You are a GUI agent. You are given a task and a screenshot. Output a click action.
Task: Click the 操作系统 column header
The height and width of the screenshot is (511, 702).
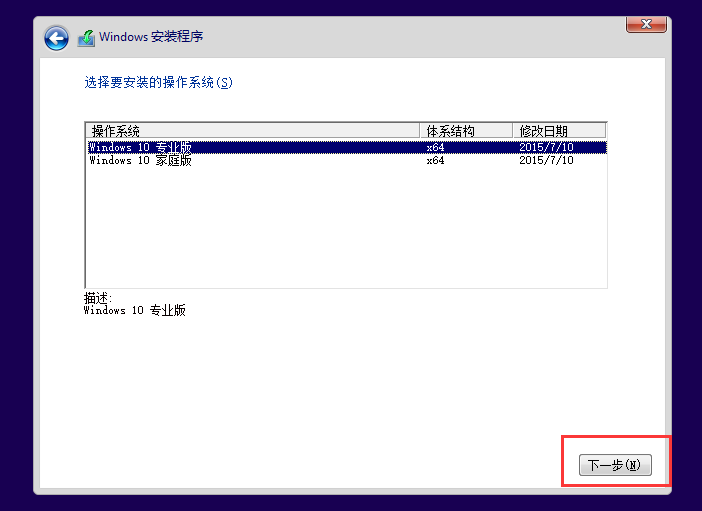(253, 131)
